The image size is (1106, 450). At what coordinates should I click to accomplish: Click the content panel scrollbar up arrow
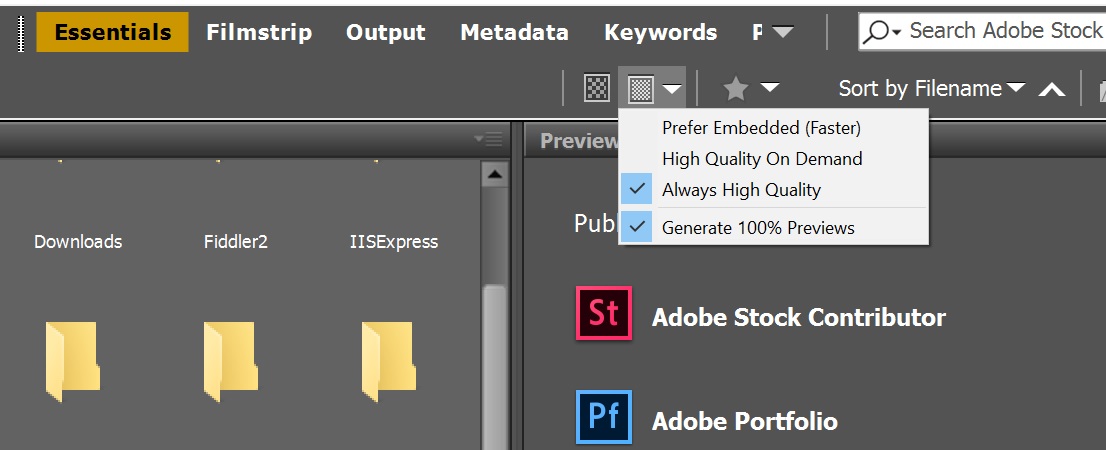tap(494, 174)
